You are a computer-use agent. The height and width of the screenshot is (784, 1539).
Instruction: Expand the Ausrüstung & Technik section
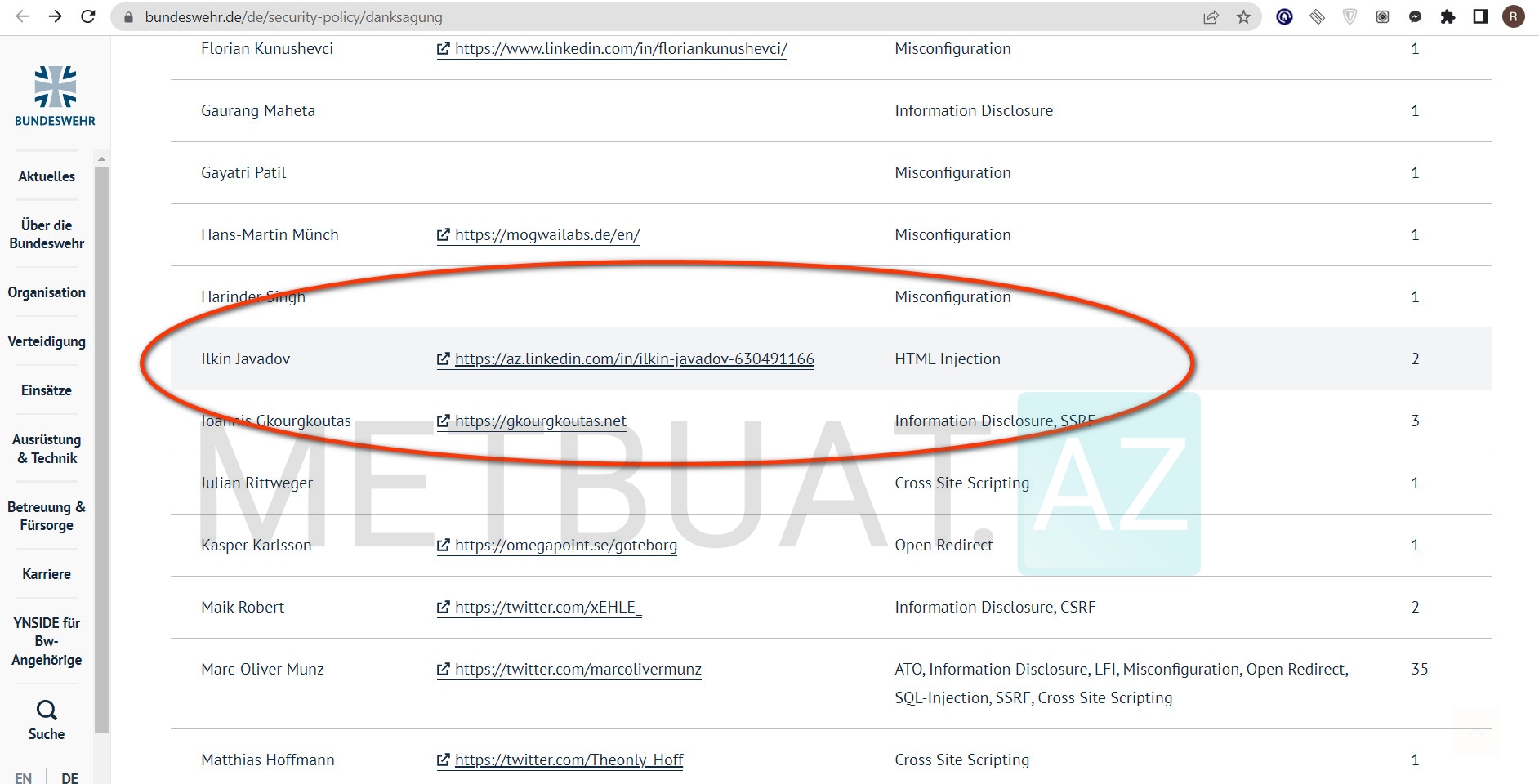pos(47,449)
